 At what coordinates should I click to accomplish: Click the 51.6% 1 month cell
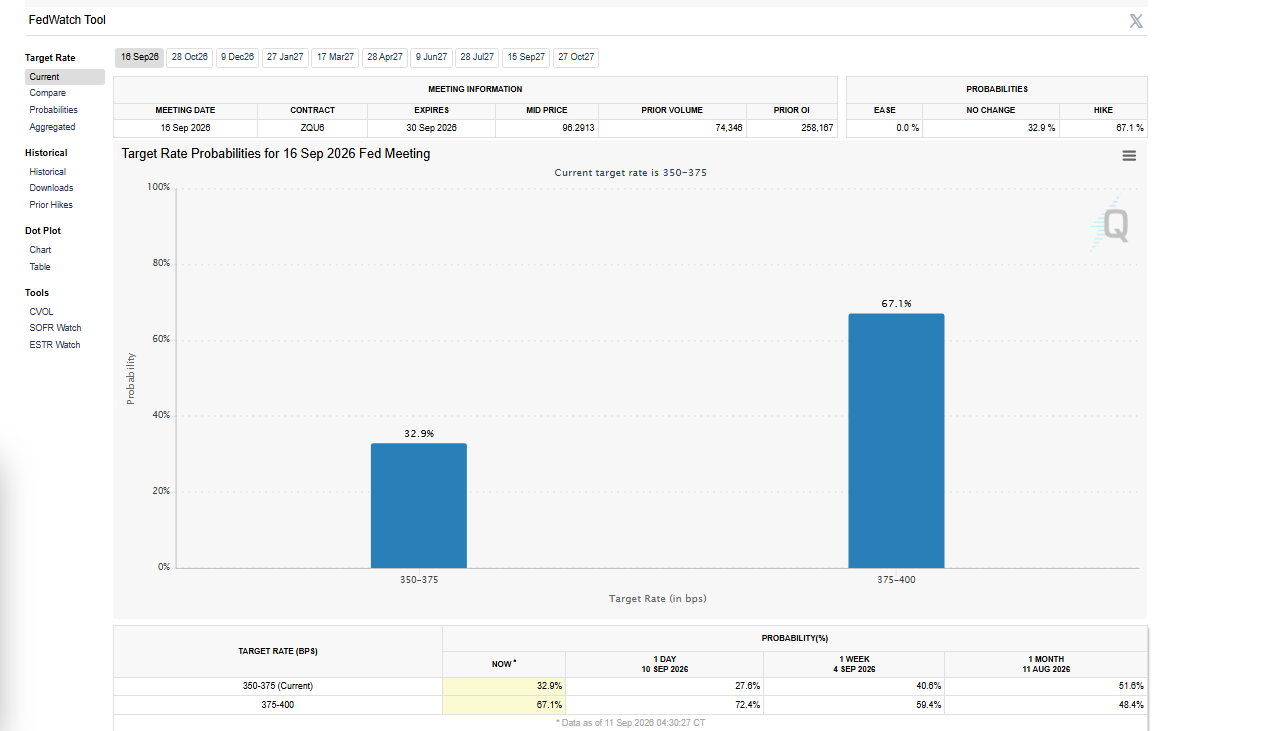coord(1046,686)
